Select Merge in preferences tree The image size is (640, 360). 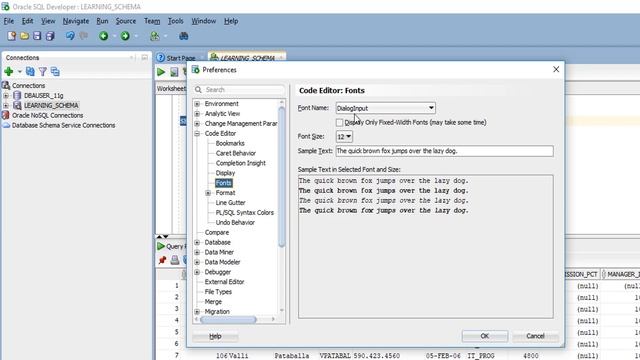(213, 302)
